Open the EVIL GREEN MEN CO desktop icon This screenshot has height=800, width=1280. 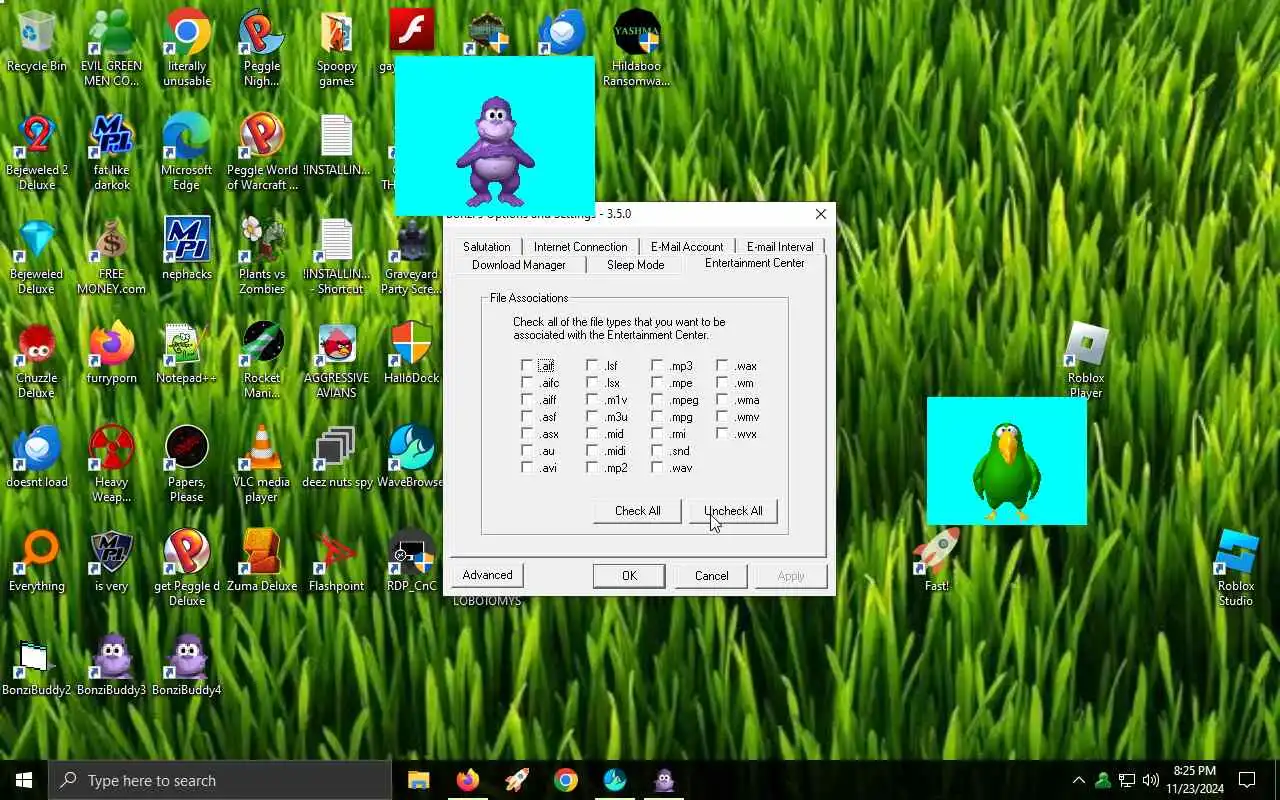pyautogui.click(x=111, y=48)
